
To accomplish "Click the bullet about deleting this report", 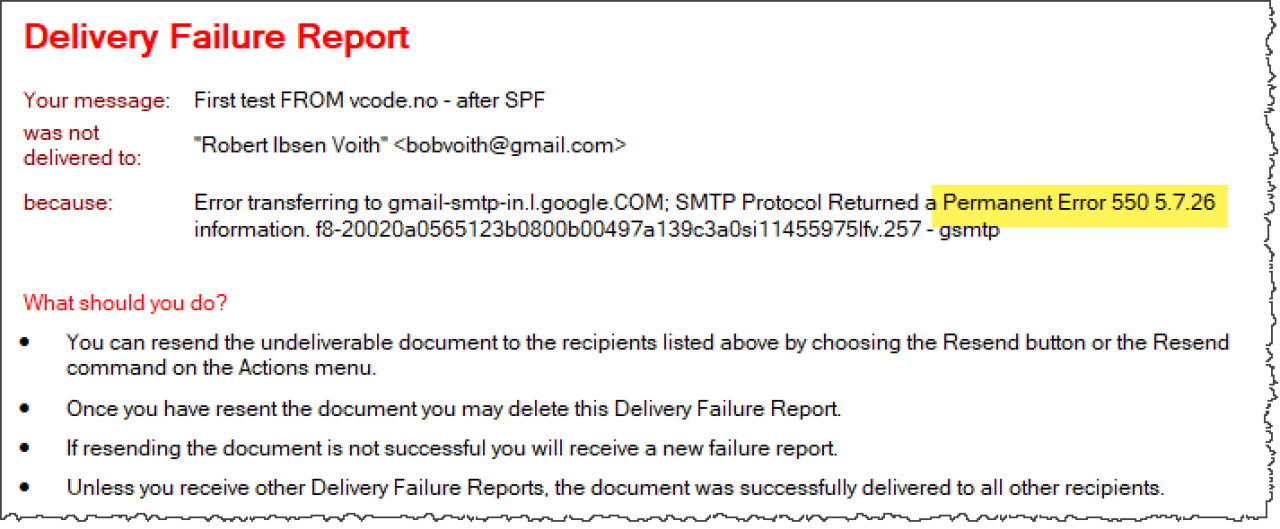I will pos(454,408).
